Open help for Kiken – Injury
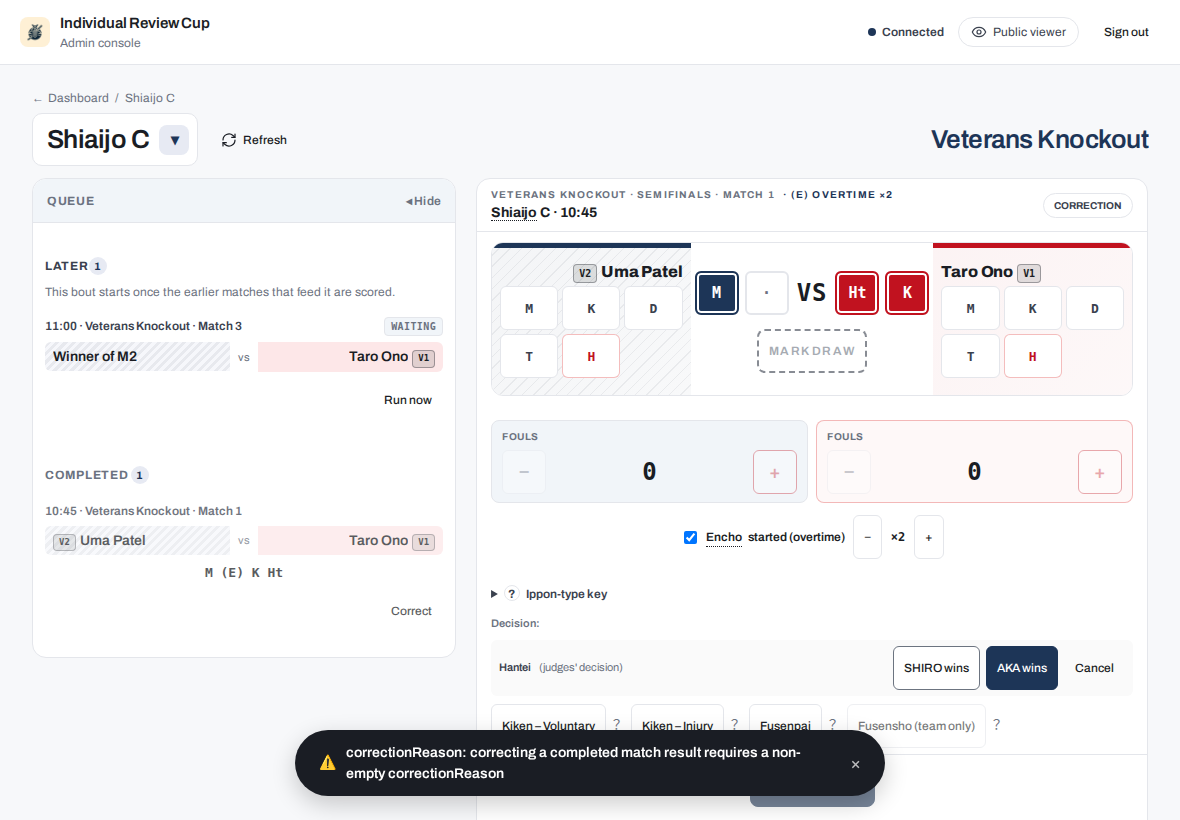 tap(734, 724)
